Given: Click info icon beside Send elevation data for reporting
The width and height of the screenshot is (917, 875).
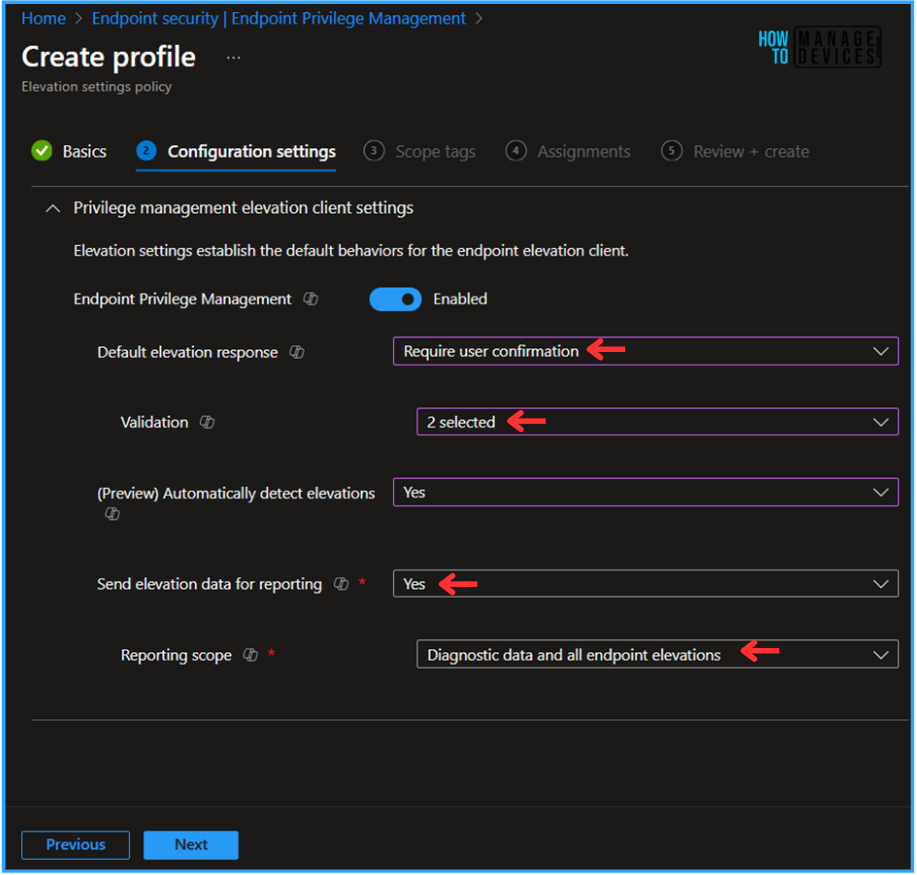Looking at the screenshot, I should tap(342, 584).
